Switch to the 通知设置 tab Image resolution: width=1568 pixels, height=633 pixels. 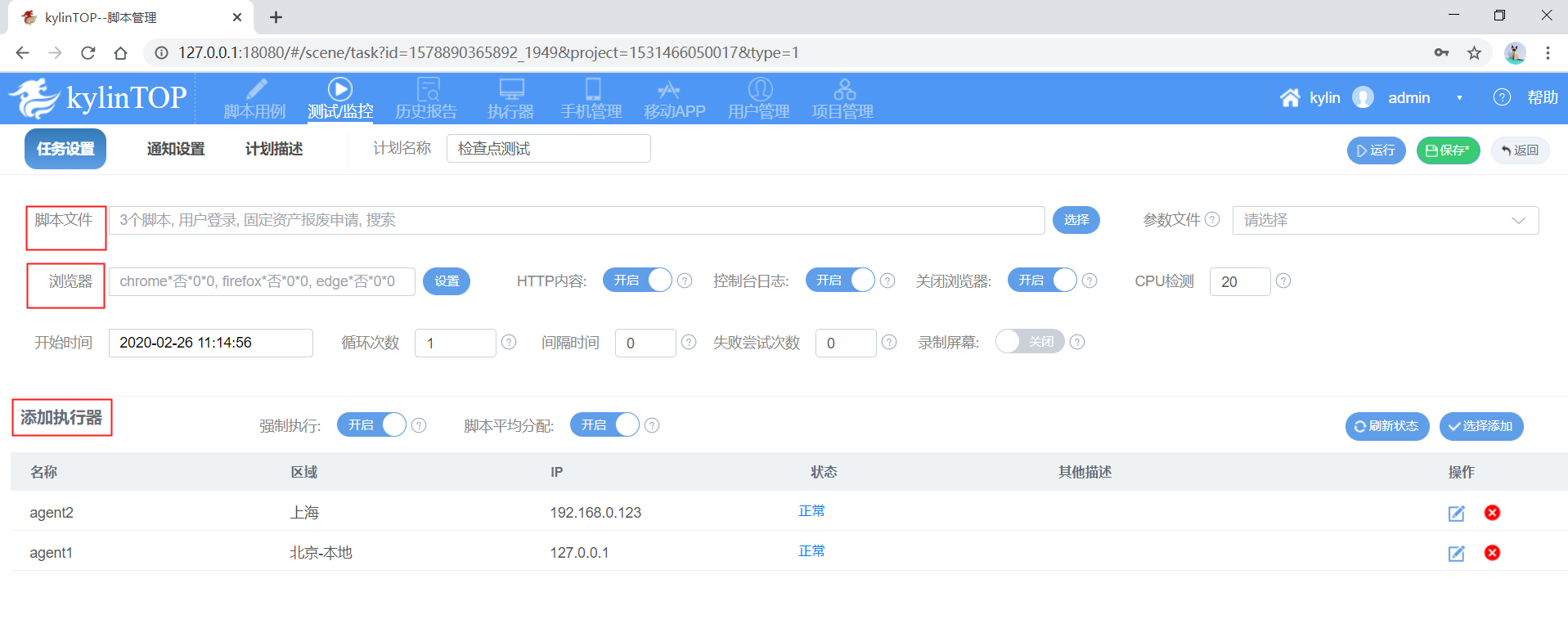pyautogui.click(x=176, y=149)
